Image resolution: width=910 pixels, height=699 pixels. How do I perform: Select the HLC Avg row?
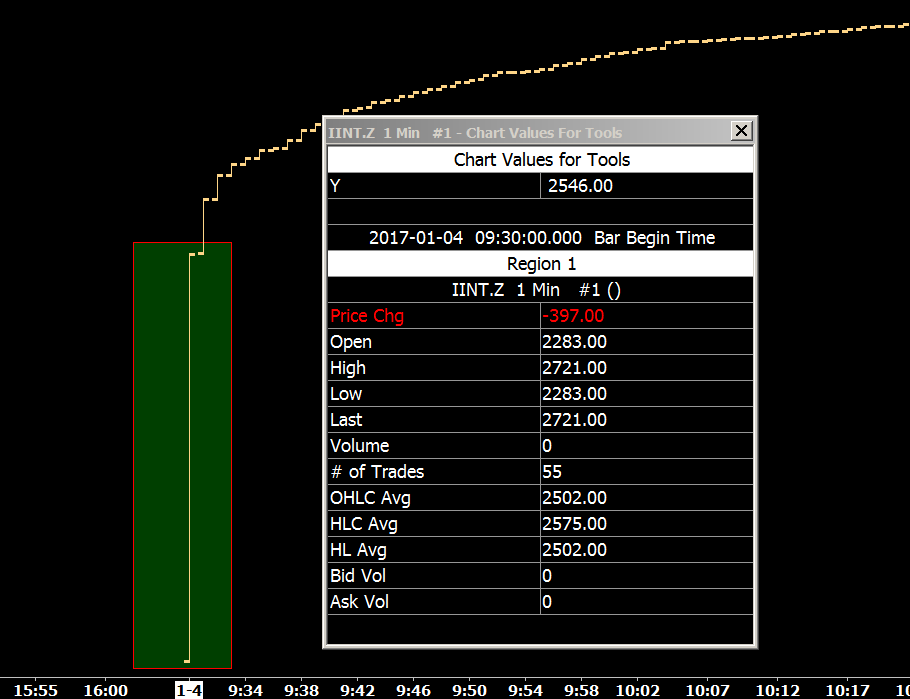(x=540, y=524)
